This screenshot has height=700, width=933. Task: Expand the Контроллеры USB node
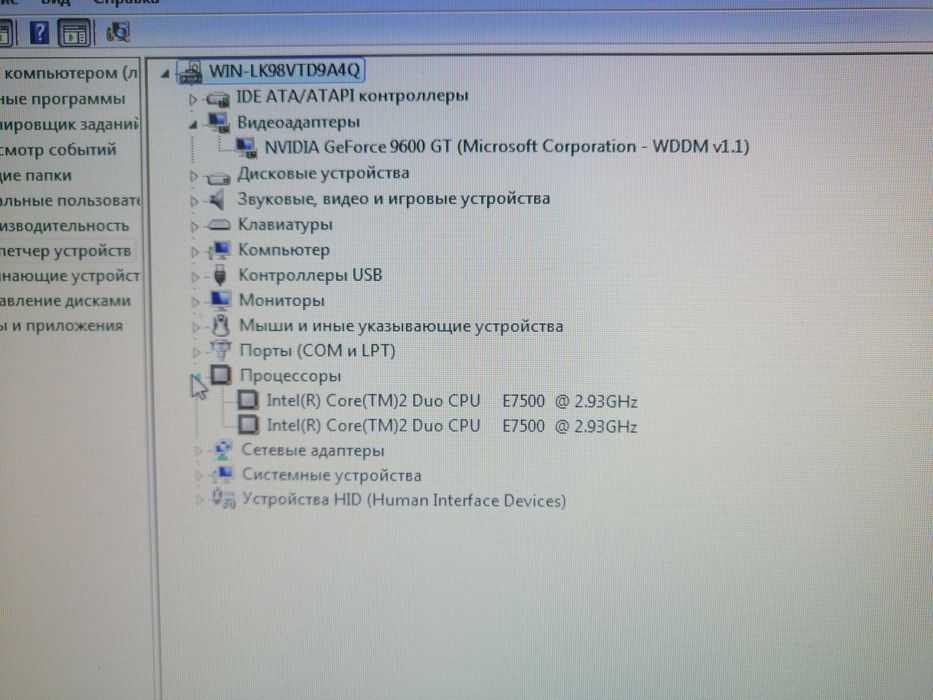(x=195, y=277)
